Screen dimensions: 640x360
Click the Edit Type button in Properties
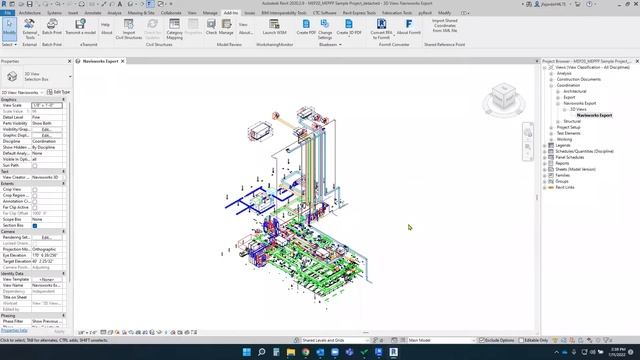click(58, 92)
